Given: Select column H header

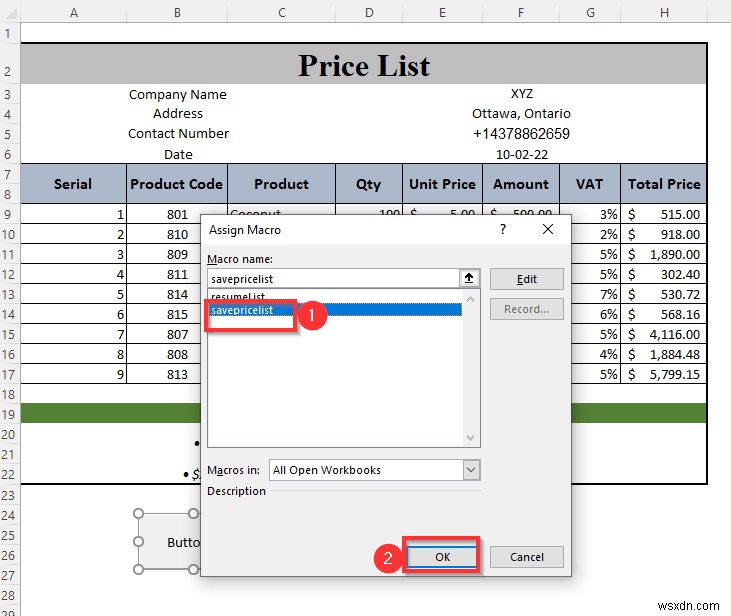Looking at the screenshot, I should click(664, 13).
